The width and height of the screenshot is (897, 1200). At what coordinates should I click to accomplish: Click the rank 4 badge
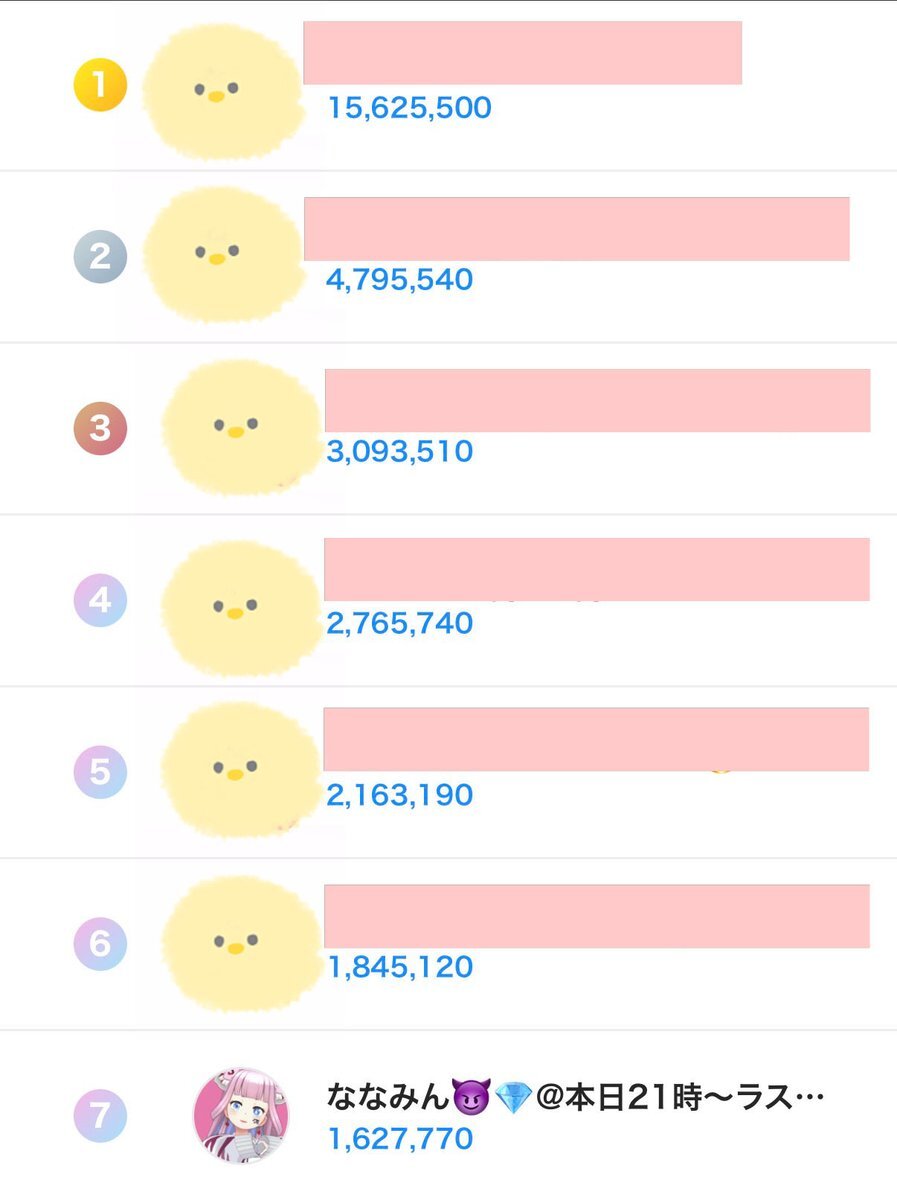point(100,600)
